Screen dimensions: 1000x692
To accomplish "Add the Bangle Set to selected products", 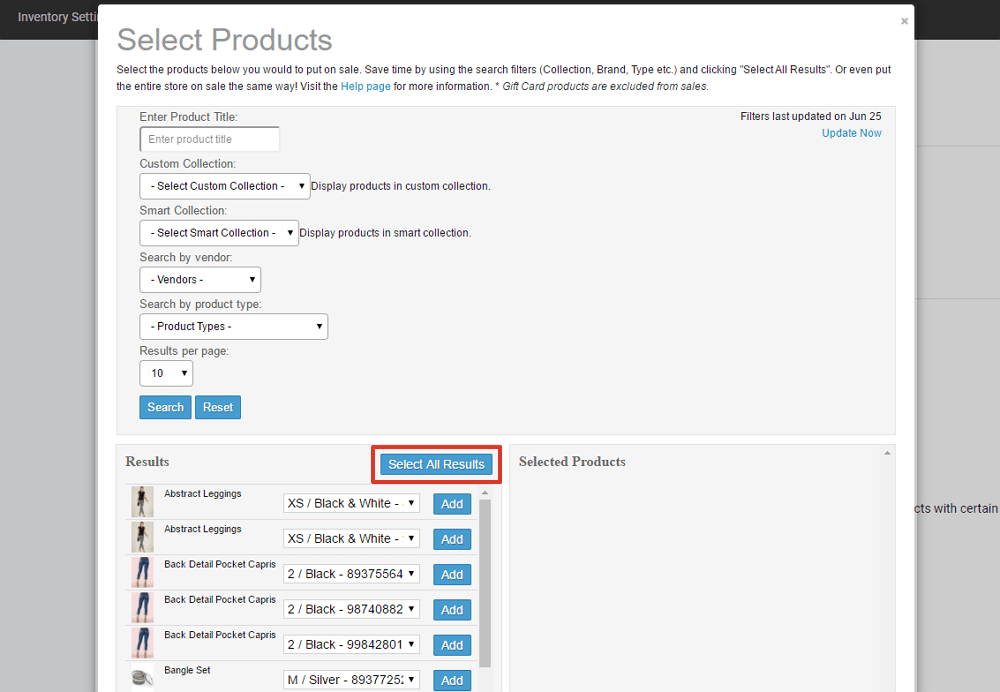I will point(451,680).
